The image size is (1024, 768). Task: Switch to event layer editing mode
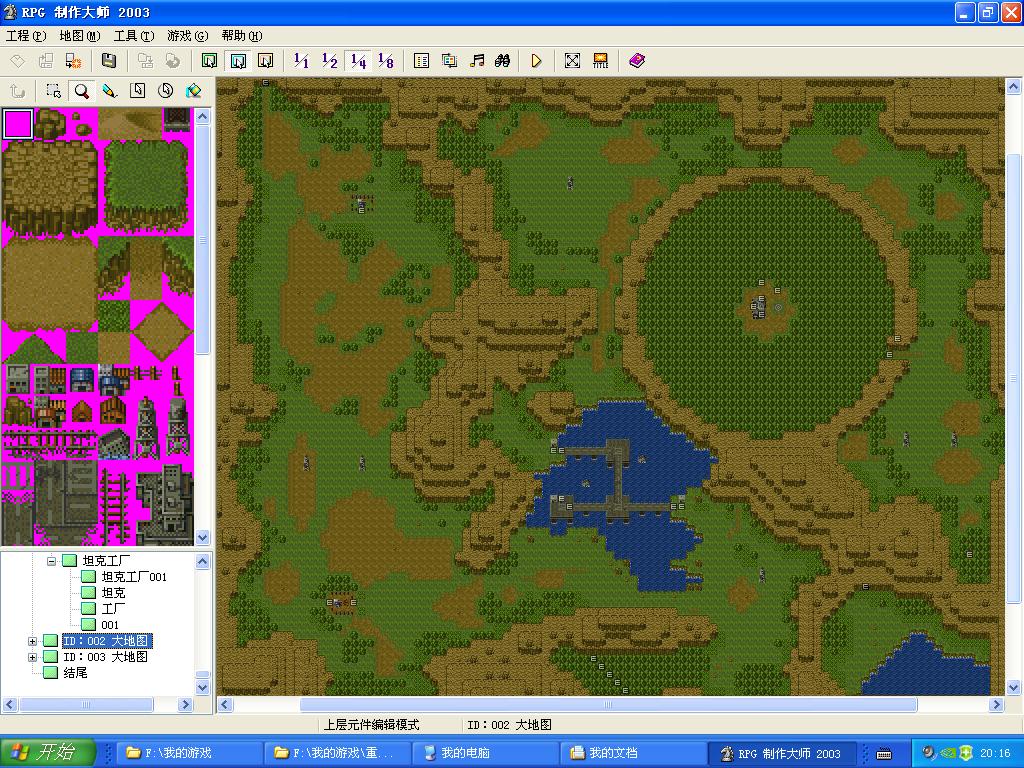[x=266, y=61]
